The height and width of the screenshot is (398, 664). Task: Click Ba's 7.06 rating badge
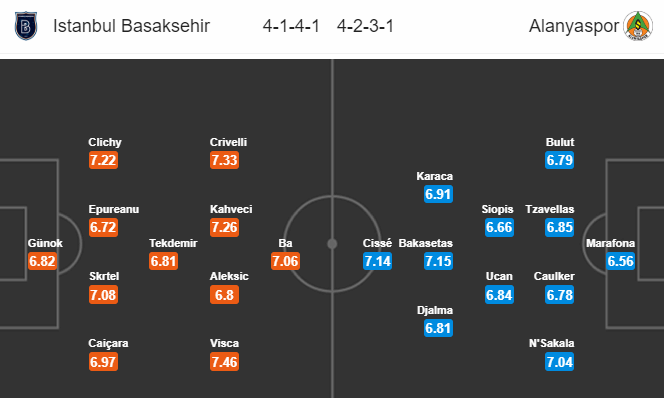coord(285,261)
